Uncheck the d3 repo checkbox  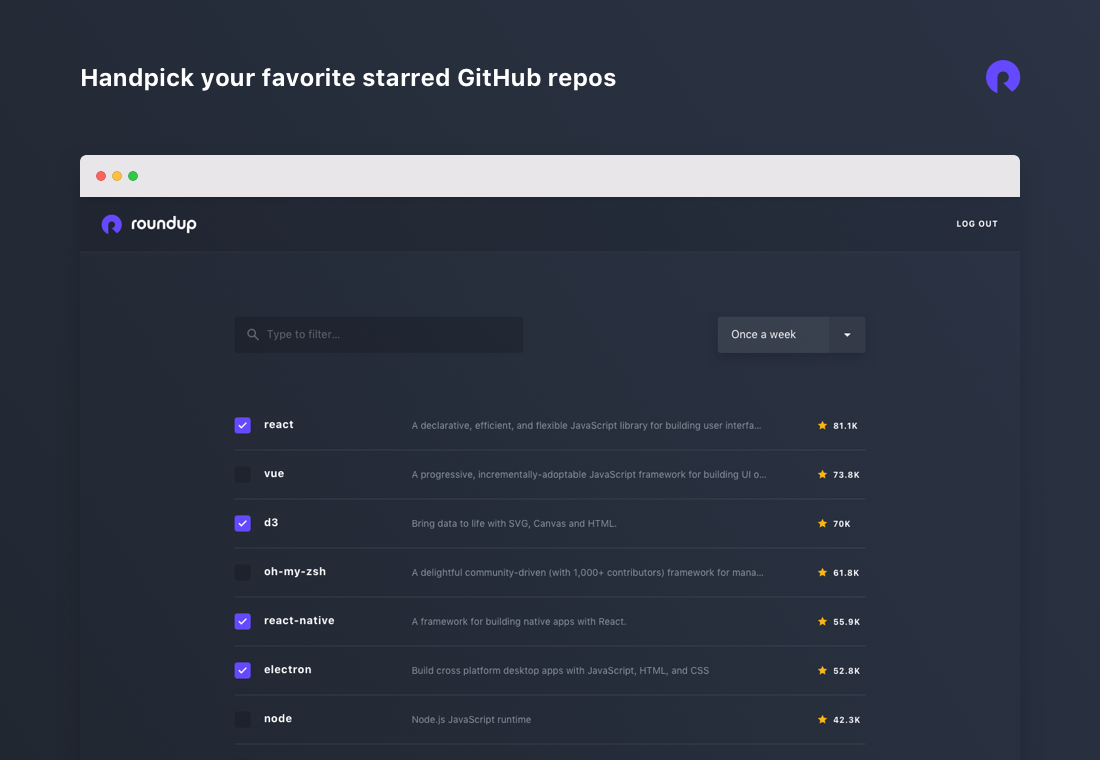(x=243, y=524)
